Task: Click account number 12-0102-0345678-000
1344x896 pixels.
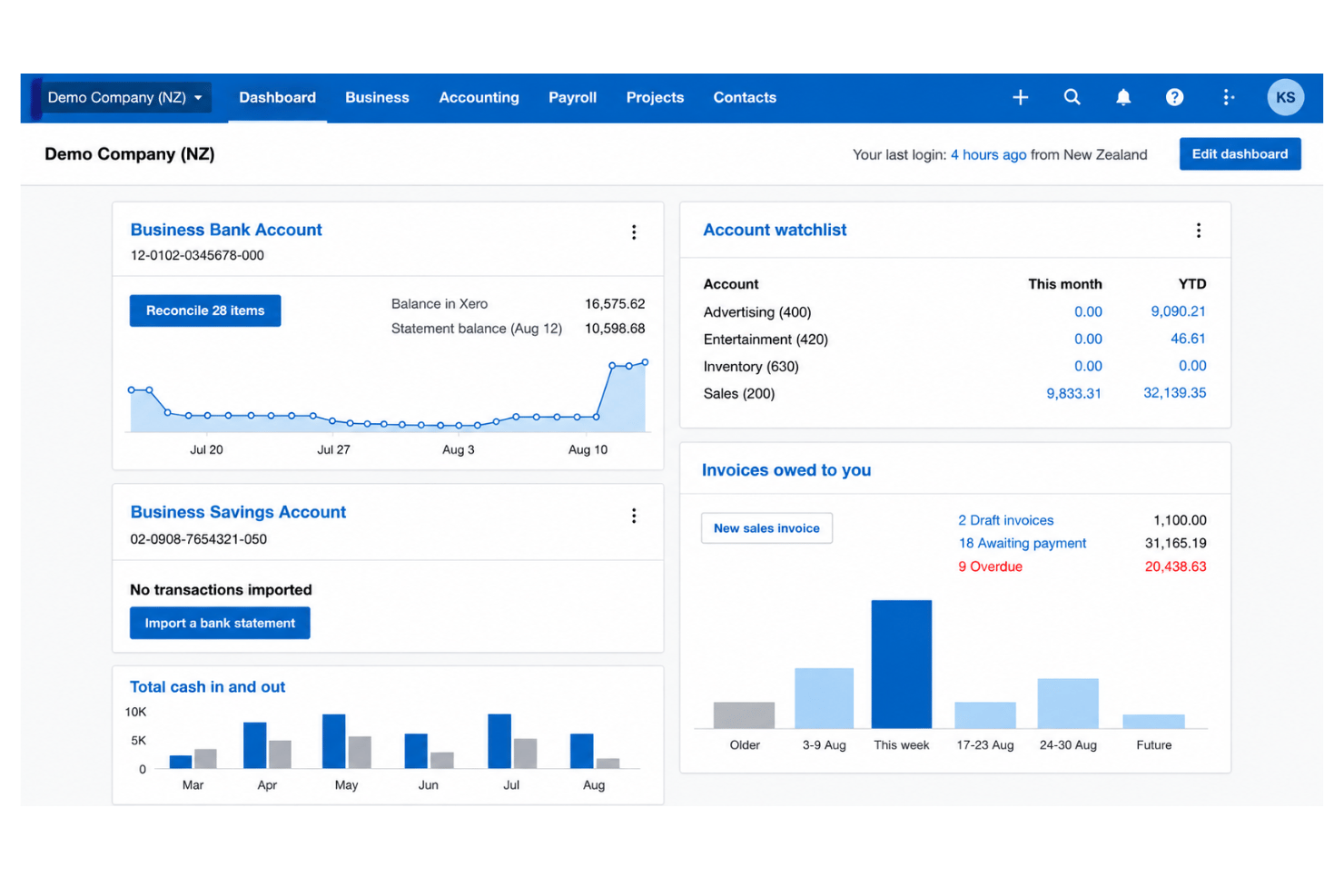Action: (x=197, y=255)
